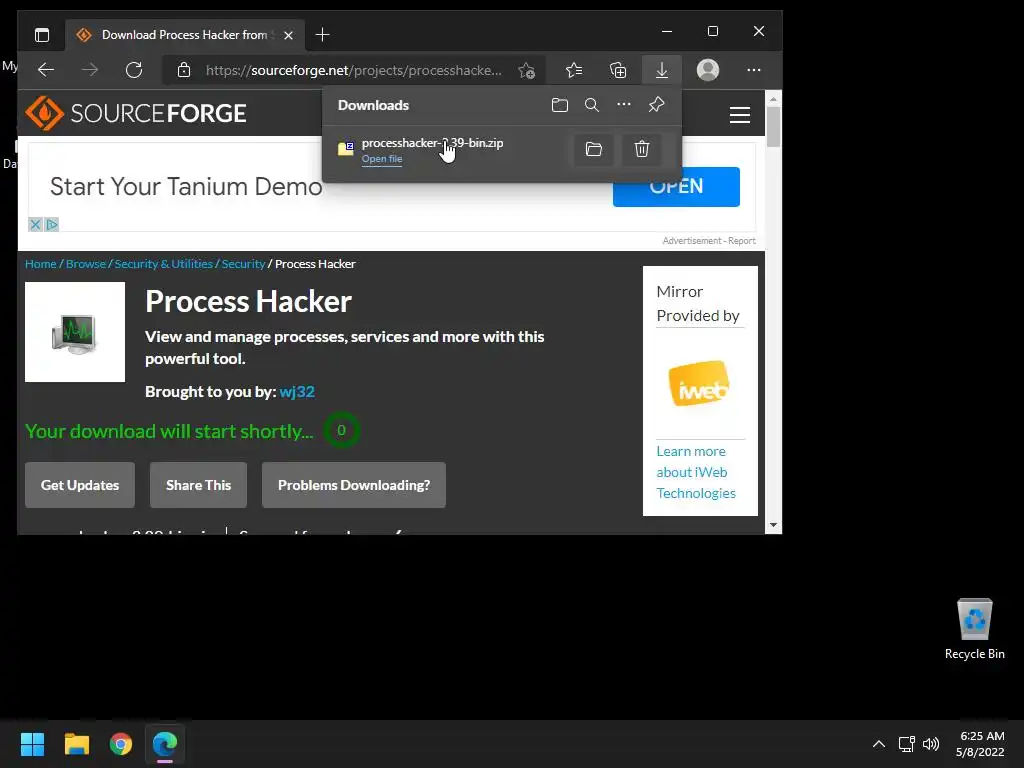Show hidden system tray icons chevron
Image resolution: width=1024 pixels, height=768 pixels.
tap(879, 744)
